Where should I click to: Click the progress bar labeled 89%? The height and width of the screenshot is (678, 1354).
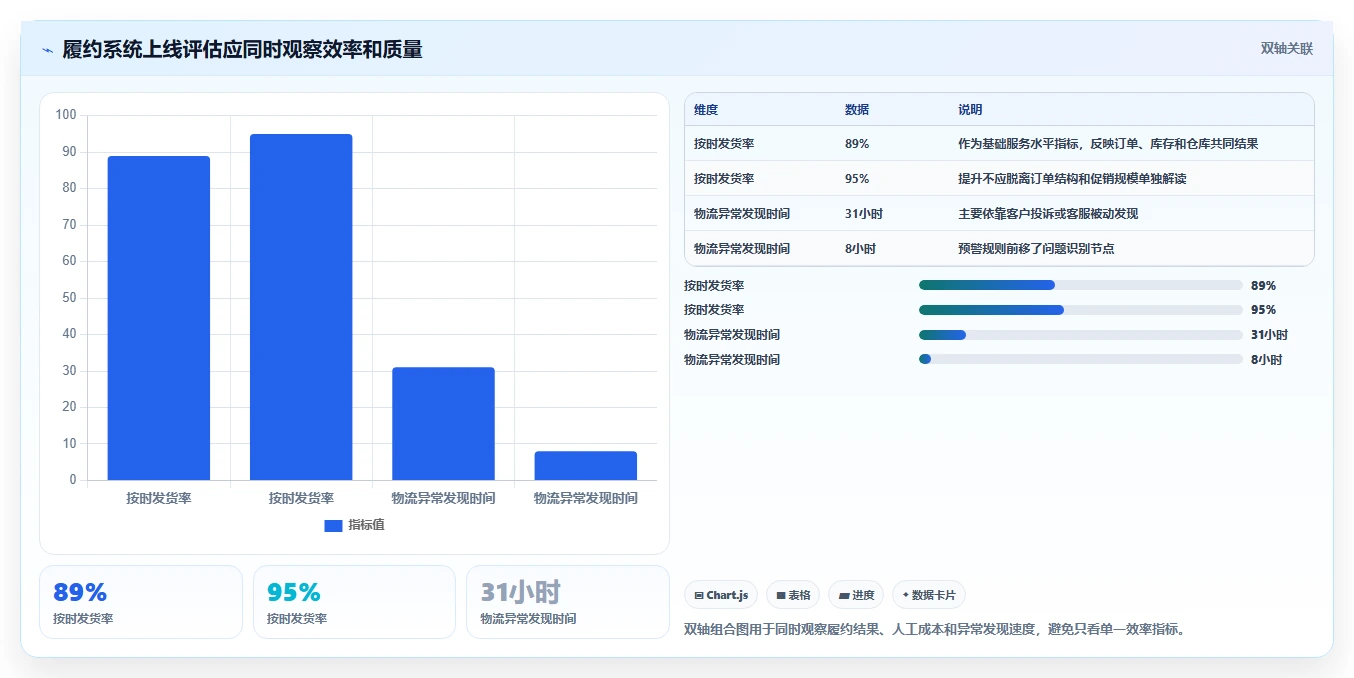coord(1081,285)
